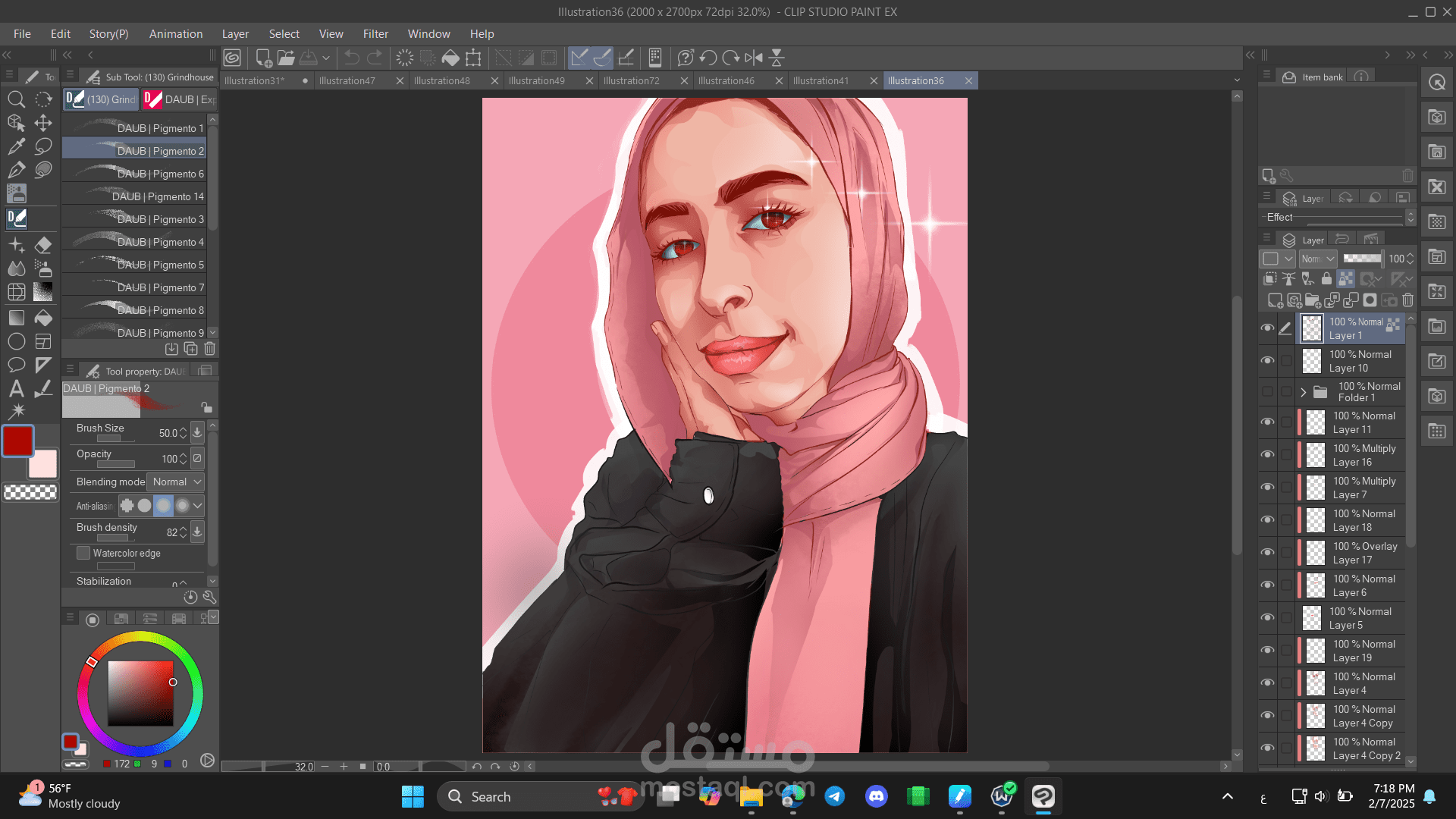Image resolution: width=1456 pixels, height=819 pixels.
Task: Switch to the Illustration47 tab
Action: [347, 80]
